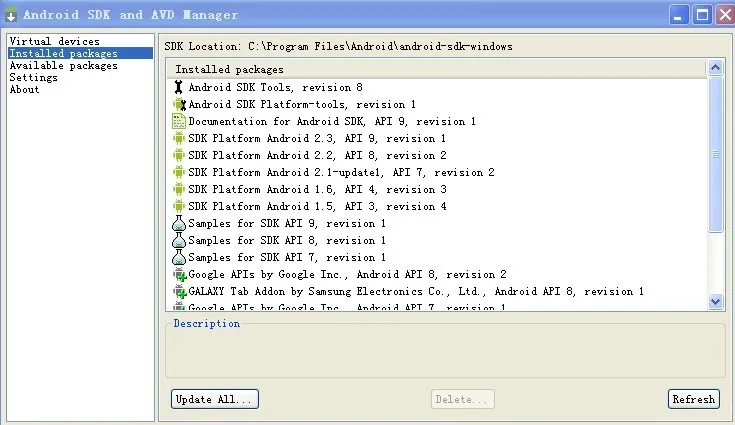Select 'SDK Platform Android 2.3, API 9'

click(317, 138)
